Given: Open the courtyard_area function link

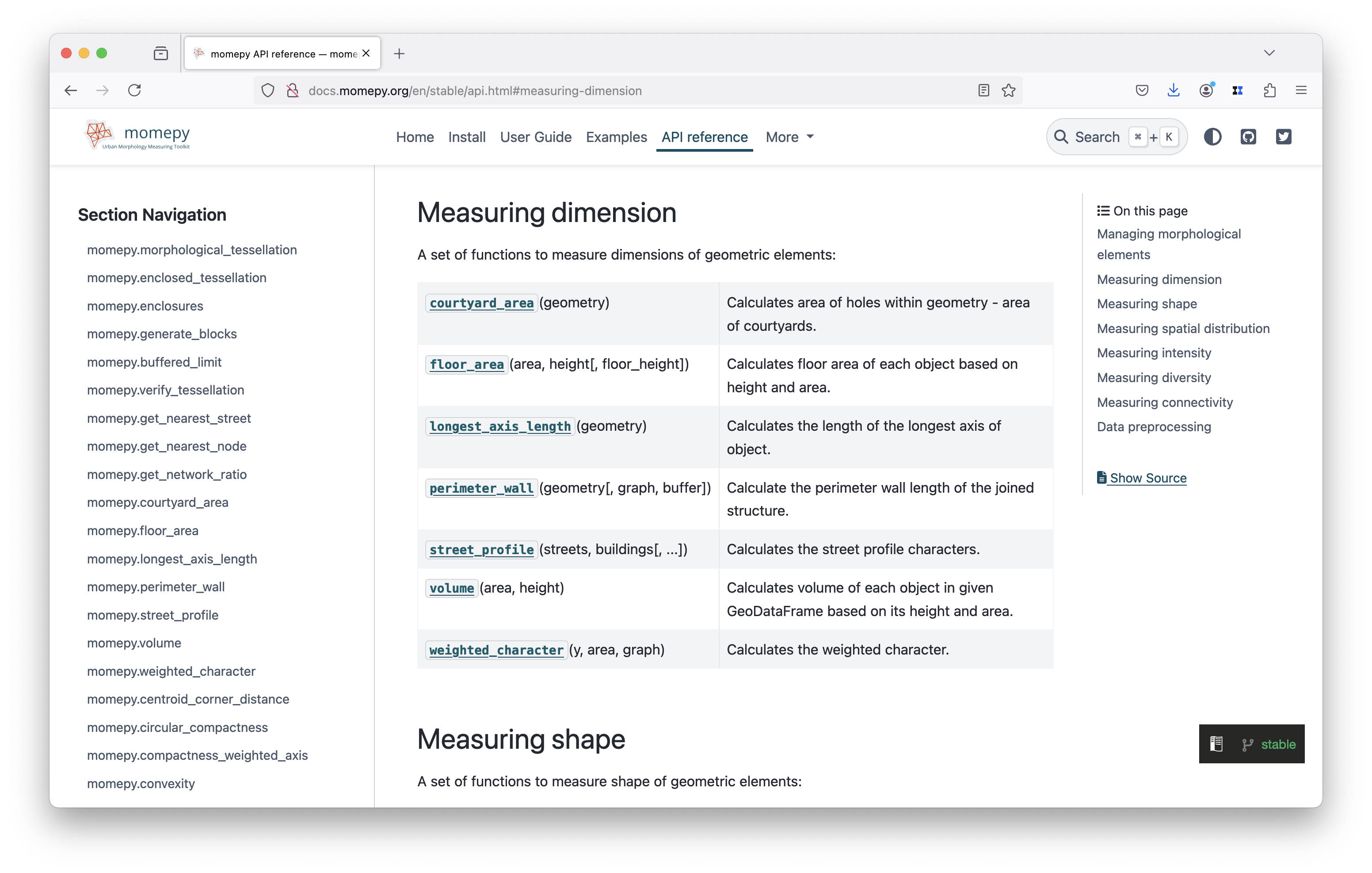Looking at the screenshot, I should click(481, 303).
